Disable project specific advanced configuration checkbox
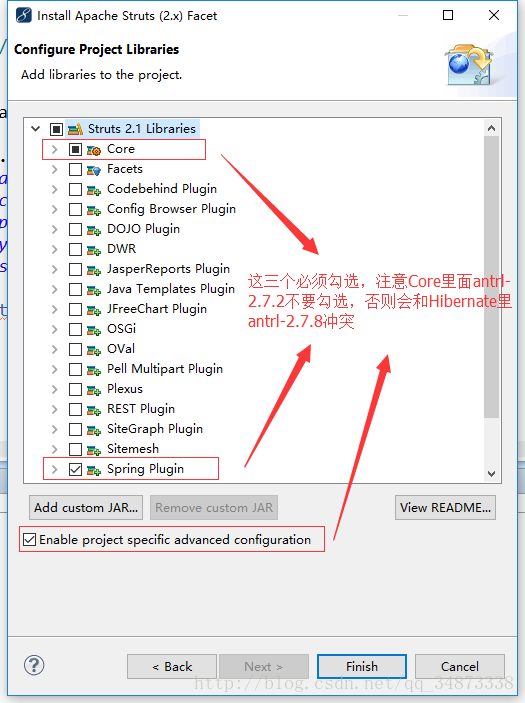Image resolution: width=525 pixels, height=703 pixels. (30, 539)
